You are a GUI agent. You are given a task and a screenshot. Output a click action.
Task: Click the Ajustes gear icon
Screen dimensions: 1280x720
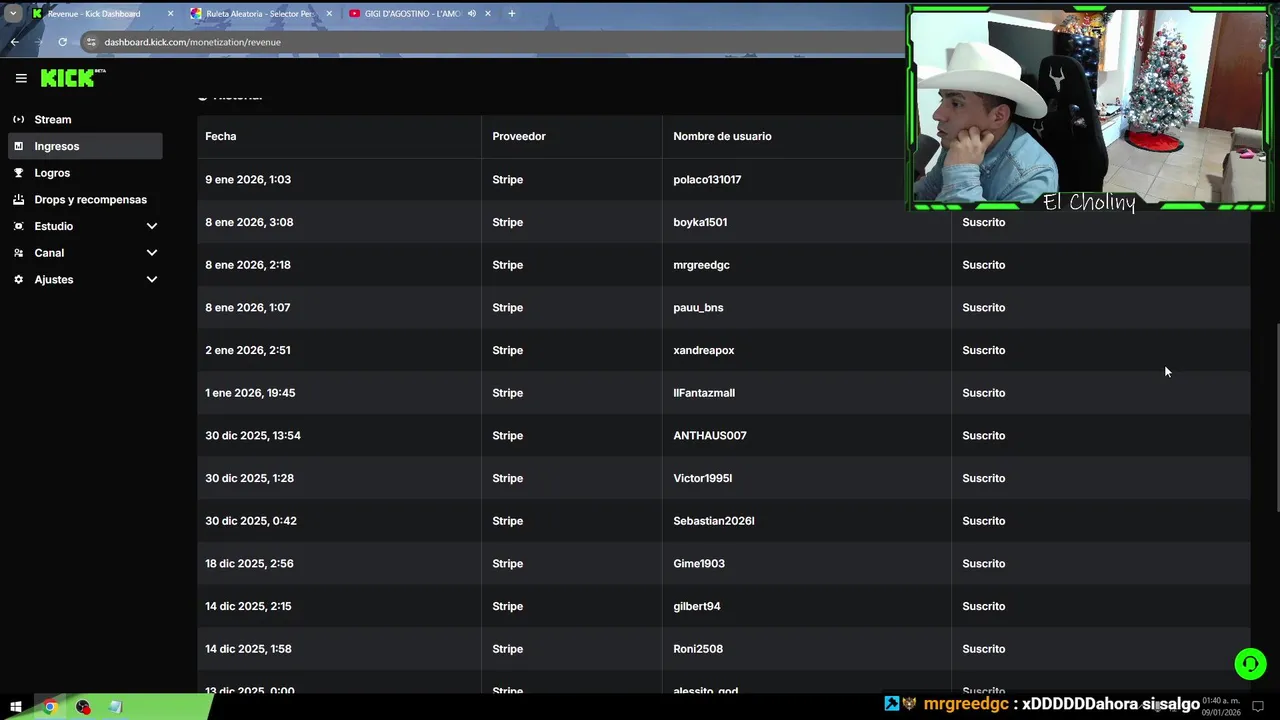click(x=18, y=279)
